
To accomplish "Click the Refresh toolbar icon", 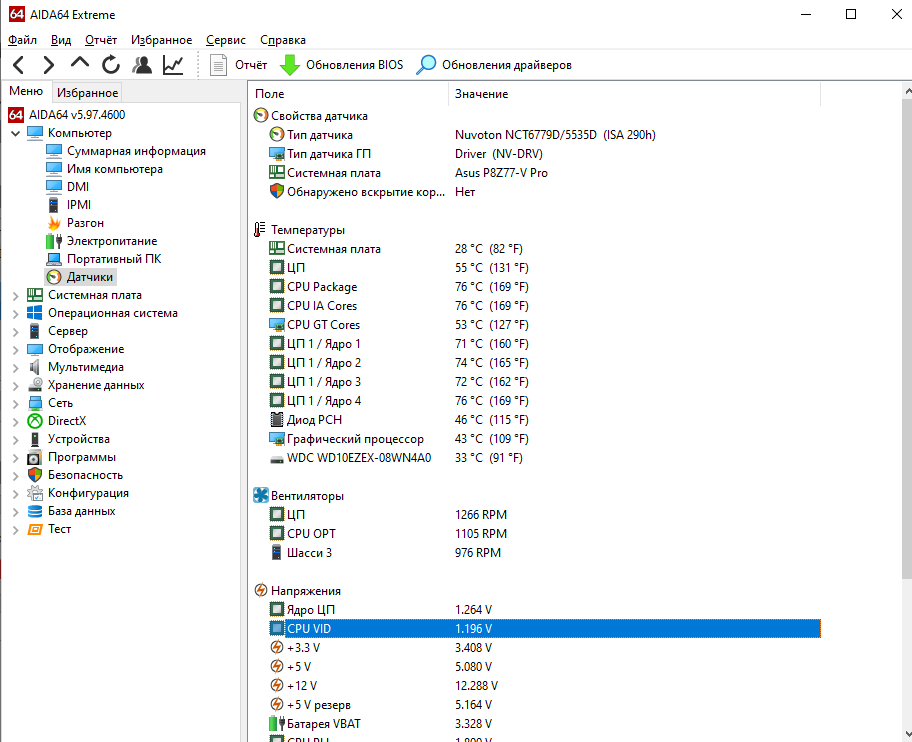I will coord(111,65).
